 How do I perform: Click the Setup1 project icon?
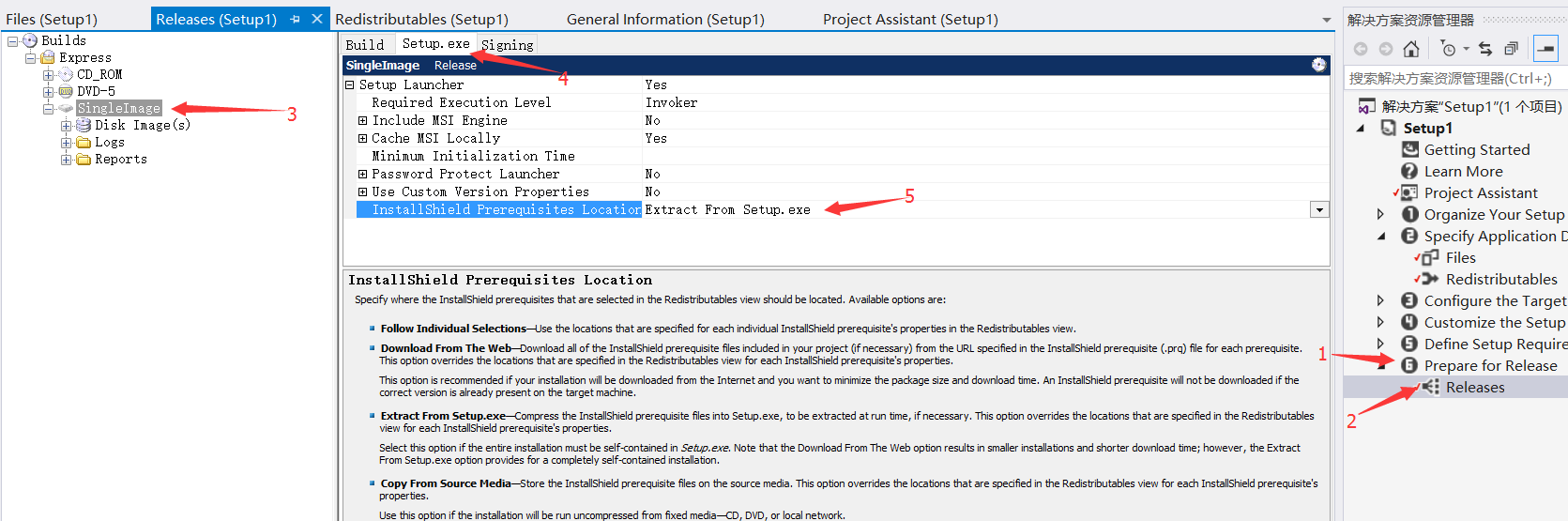click(1389, 128)
